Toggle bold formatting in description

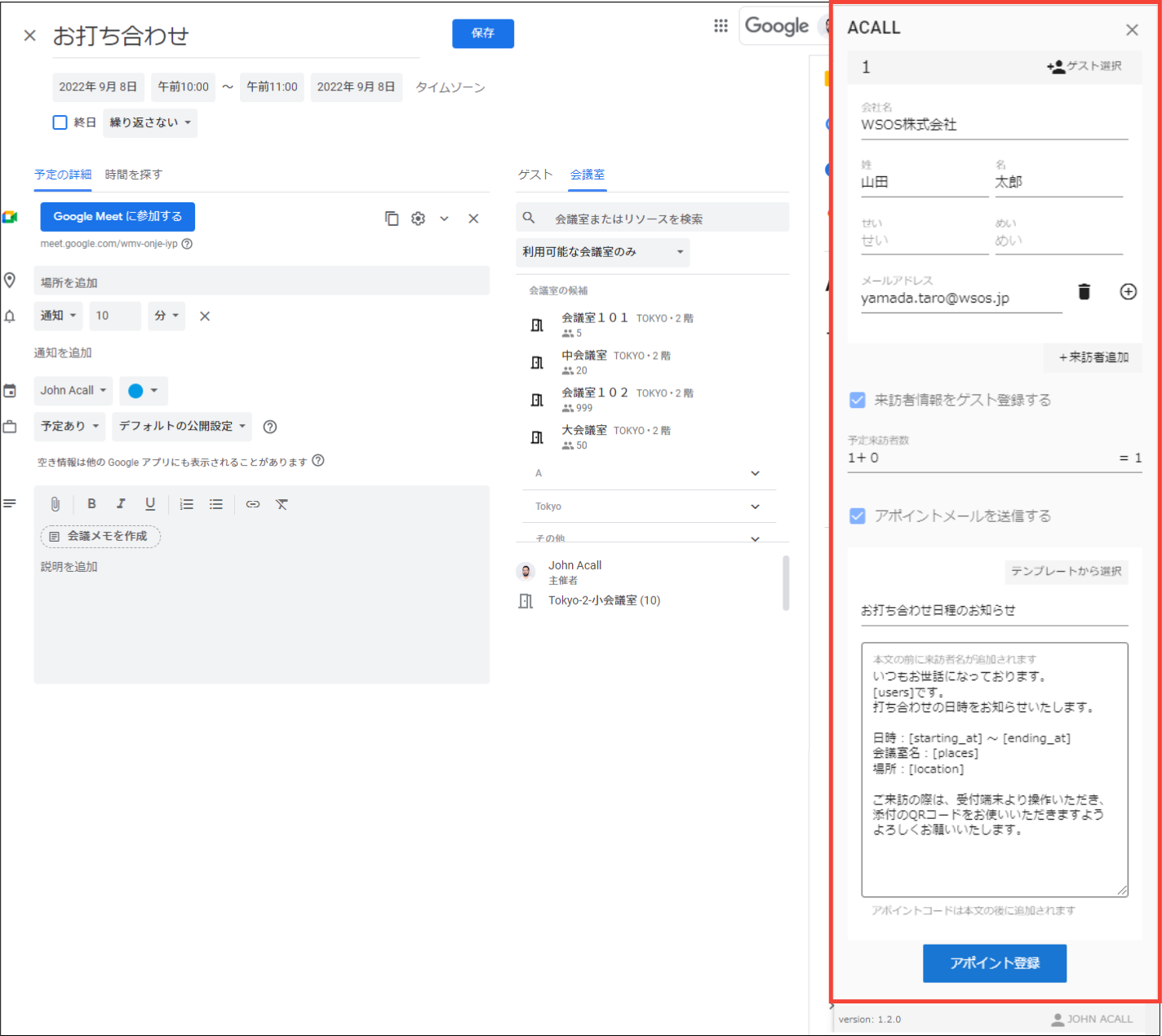coord(91,504)
